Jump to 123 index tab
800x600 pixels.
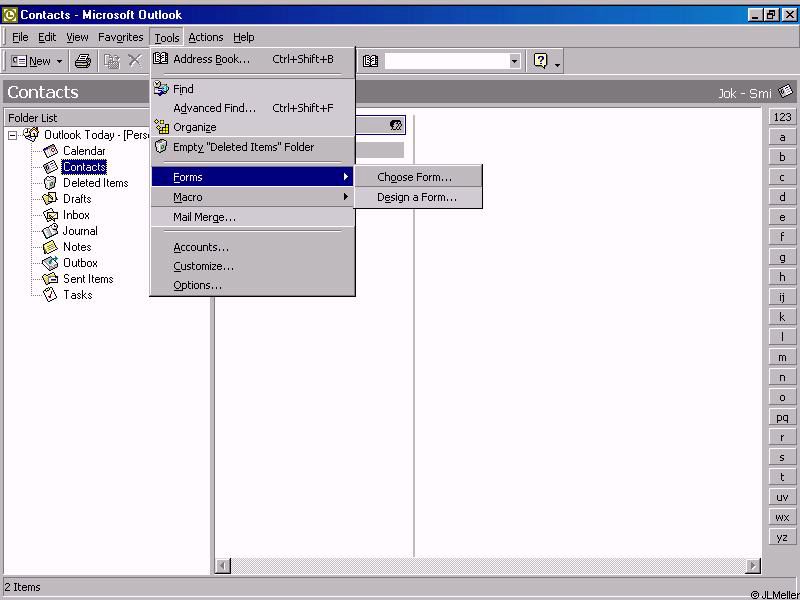[782, 117]
